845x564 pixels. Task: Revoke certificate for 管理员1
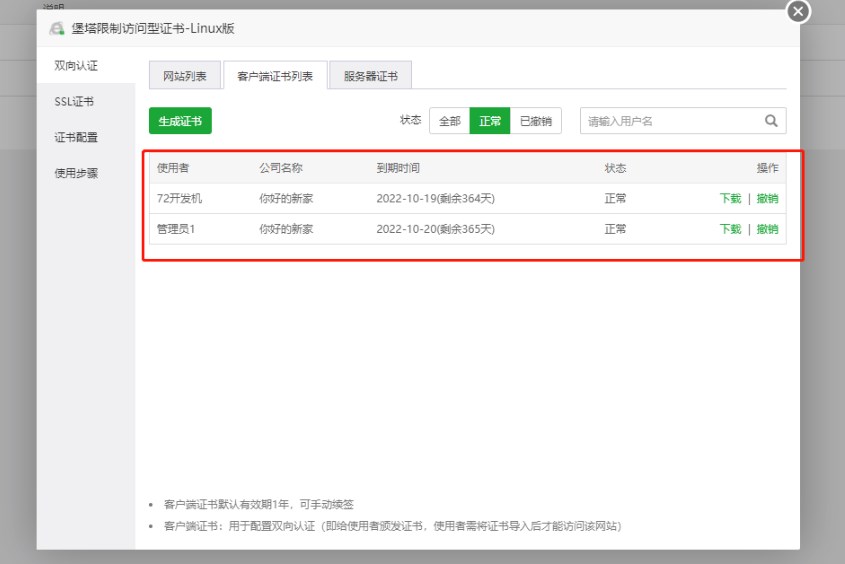coord(767,229)
